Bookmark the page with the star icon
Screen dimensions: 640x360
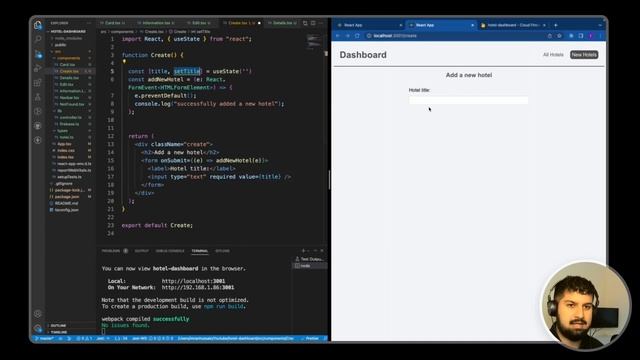[559, 36]
